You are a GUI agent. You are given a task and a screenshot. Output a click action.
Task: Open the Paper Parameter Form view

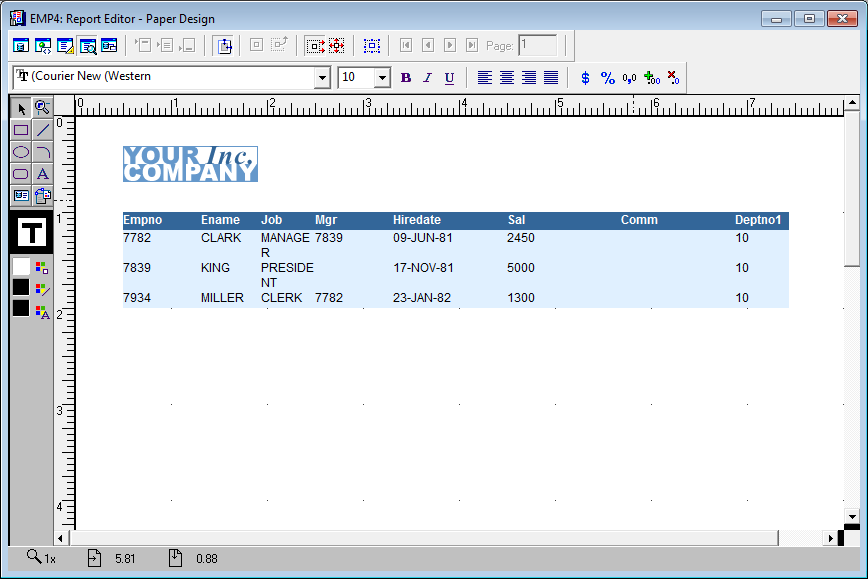(110, 45)
